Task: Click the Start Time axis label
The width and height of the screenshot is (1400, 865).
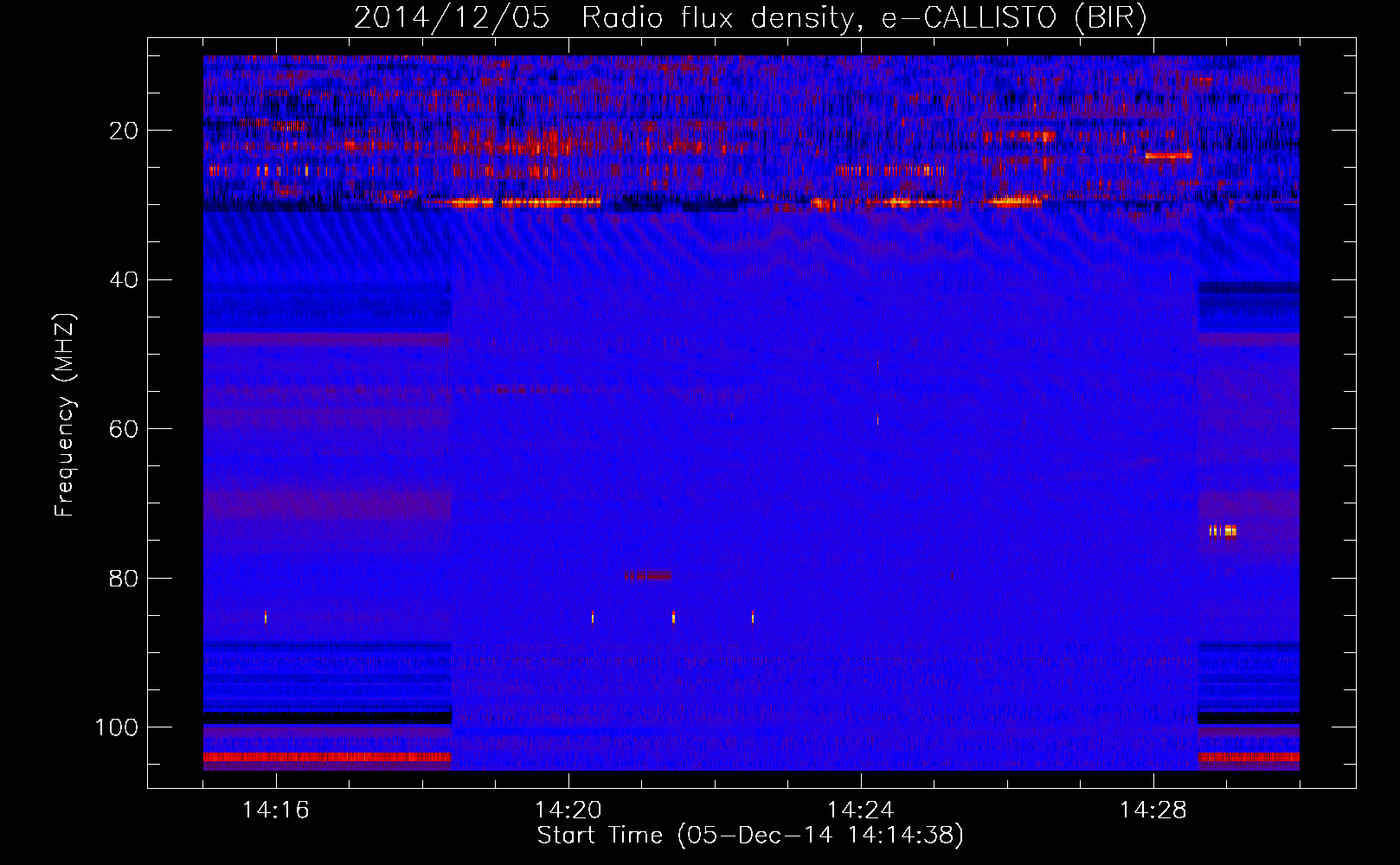Action: click(x=750, y=836)
